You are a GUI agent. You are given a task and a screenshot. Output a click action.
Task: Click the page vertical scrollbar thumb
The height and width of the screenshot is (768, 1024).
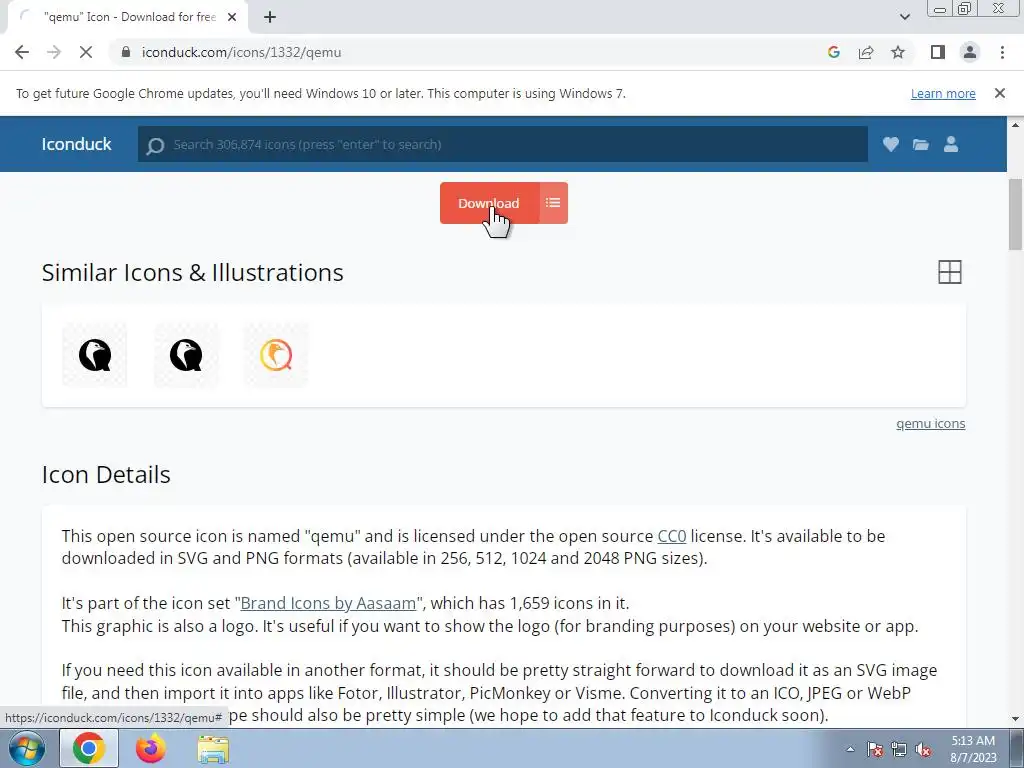(1015, 214)
